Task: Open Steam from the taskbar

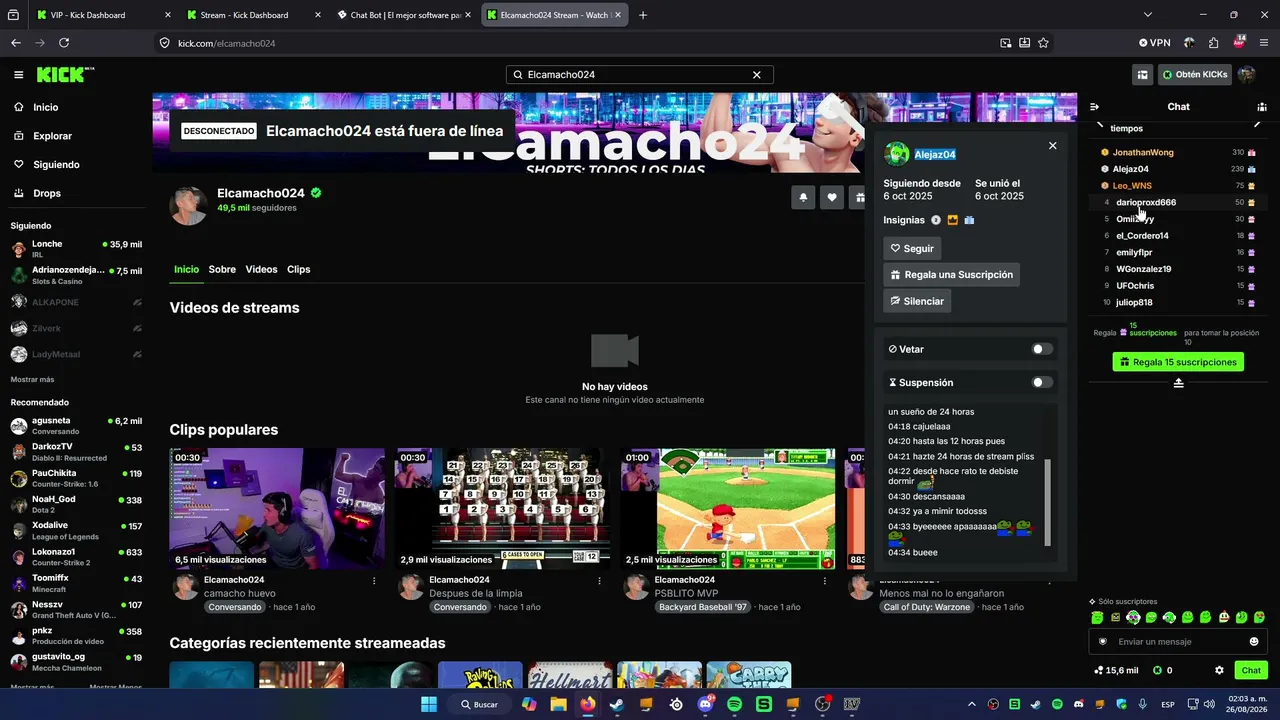Action: 616,705
